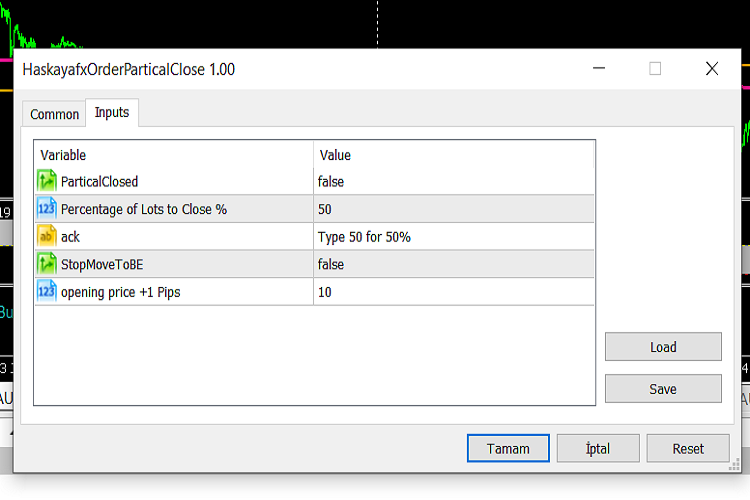Click the ParticalClosed boolean variable icon
This screenshot has height=500, width=750.
pos(46,181)
